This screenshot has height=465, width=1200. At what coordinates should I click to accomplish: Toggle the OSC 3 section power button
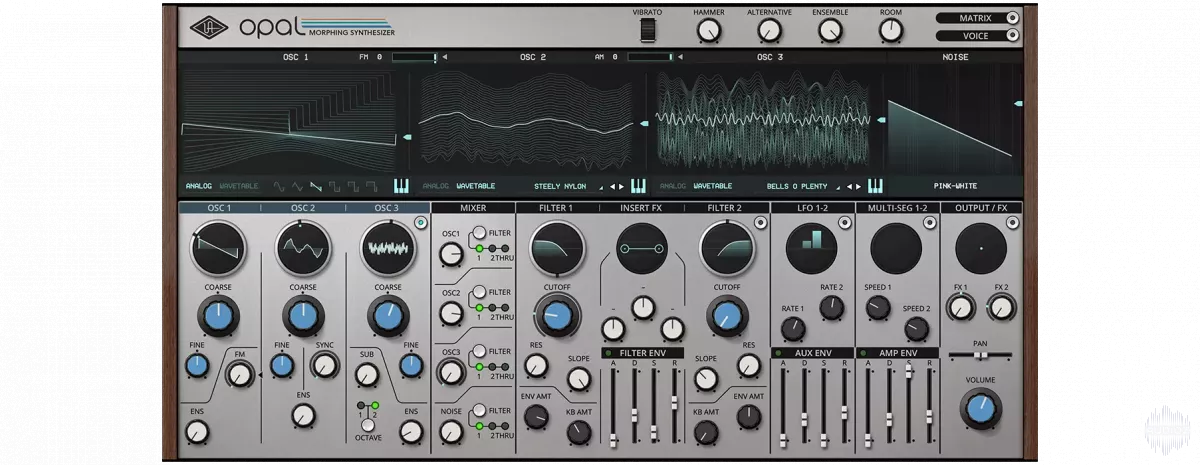click(x=420, y=223)
